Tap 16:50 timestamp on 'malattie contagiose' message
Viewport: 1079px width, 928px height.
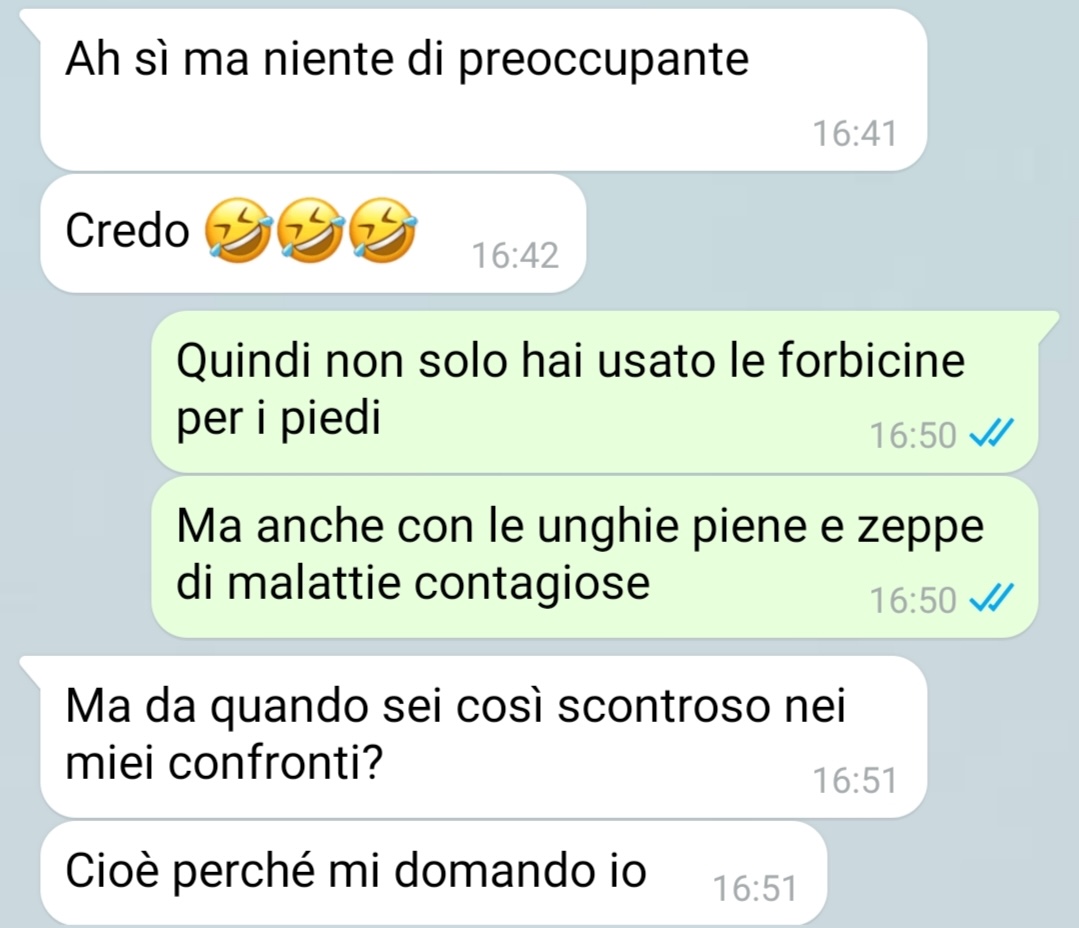(x=913, y=599)
